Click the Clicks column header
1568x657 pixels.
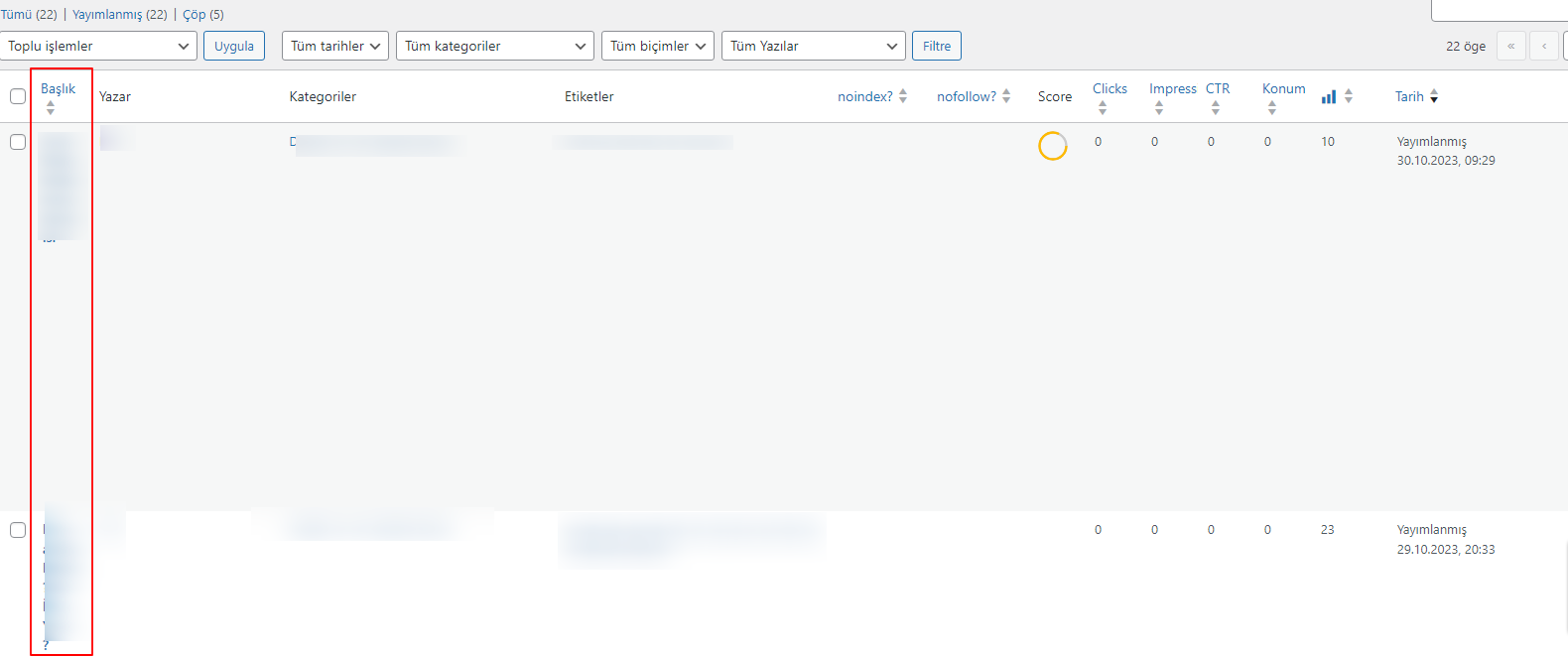click(1110, 88)
